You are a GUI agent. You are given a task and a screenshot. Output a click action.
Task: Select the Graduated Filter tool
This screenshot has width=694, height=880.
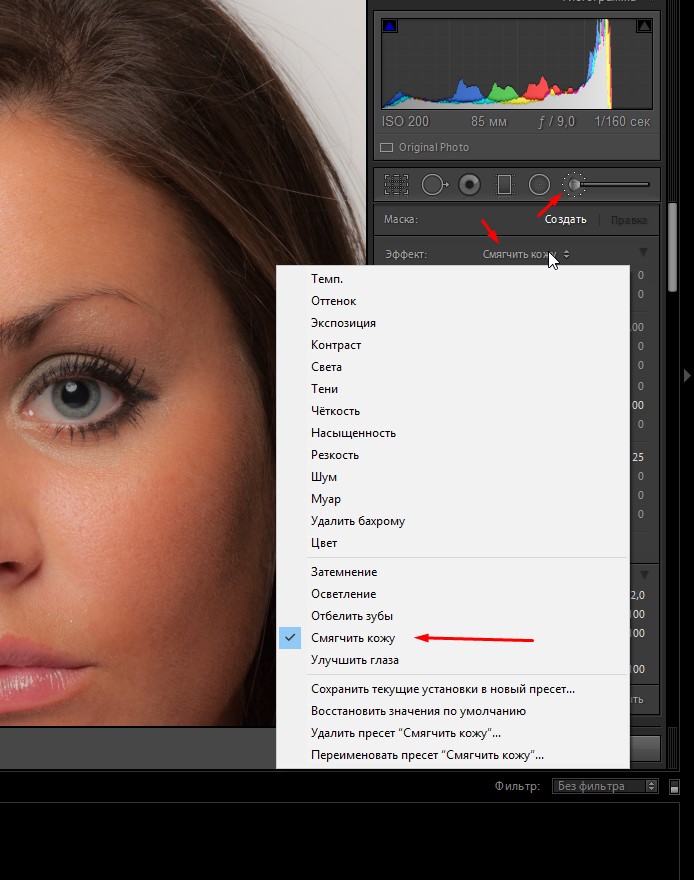point(504,184)
